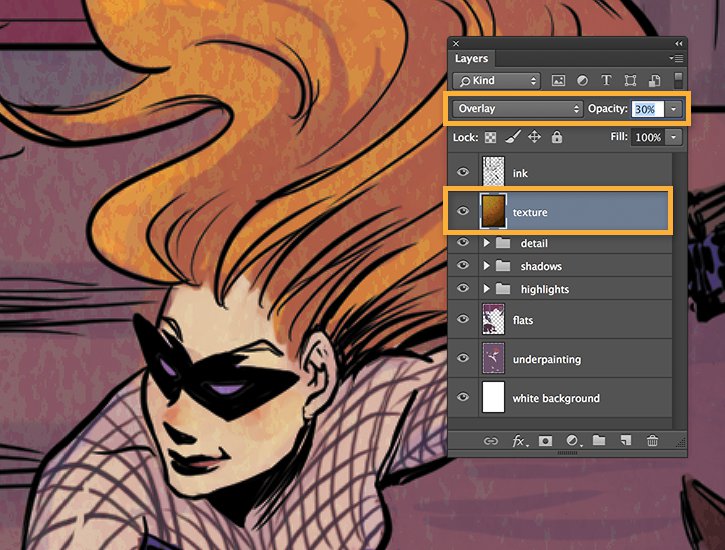Viewport: 725px width, 550px height.
Task: Lock layer position with move icon
Action: click(534, 137)
